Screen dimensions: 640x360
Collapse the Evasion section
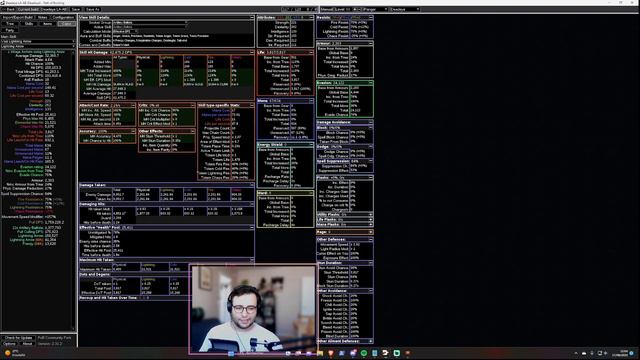371,83
